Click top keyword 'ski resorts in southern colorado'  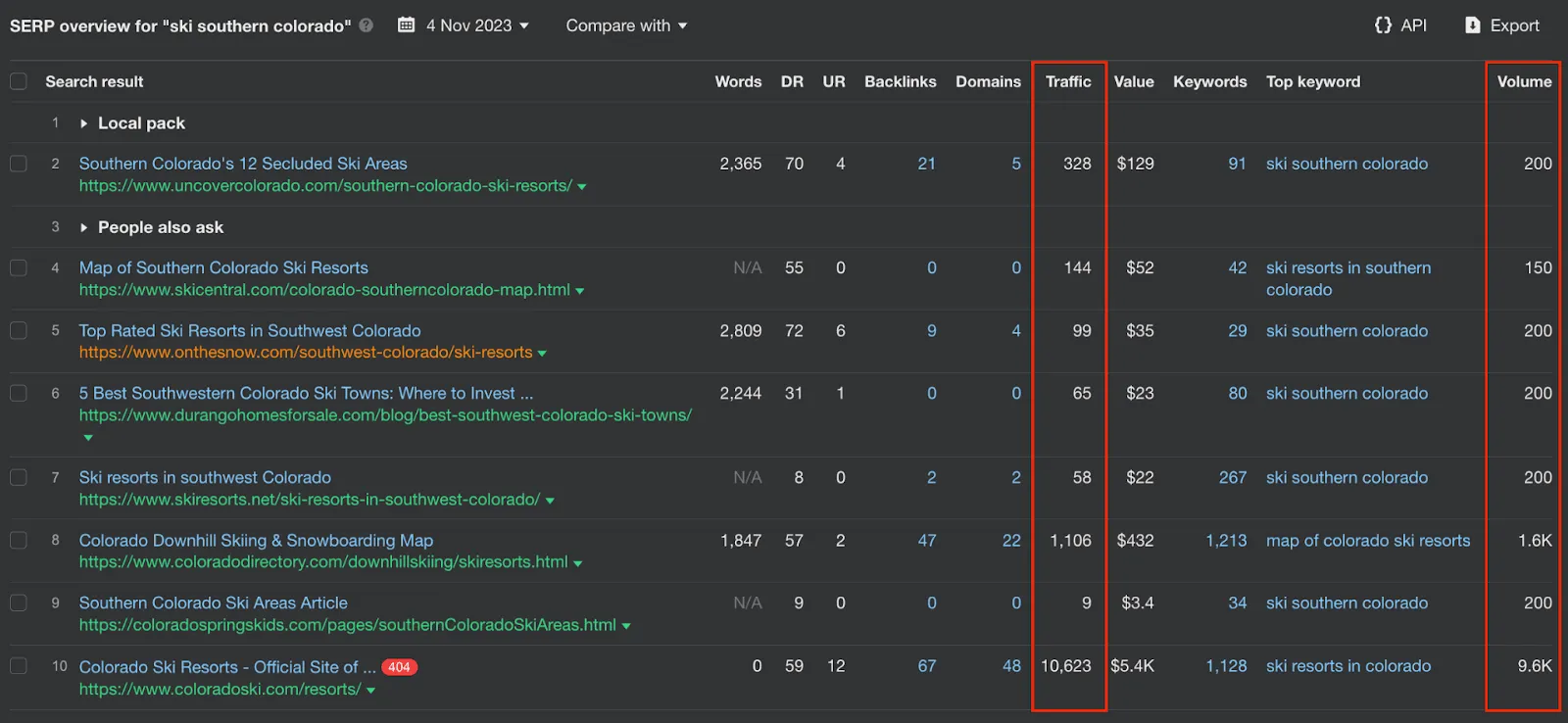pos(1348,278)
